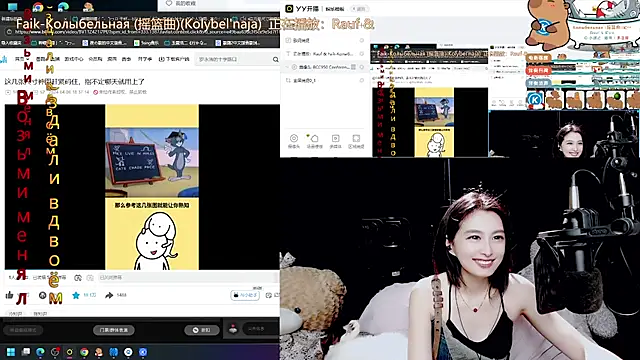Focus the Bilibili search input field
Viewport: 640px width, 360px height.
[x=233, y=60]
